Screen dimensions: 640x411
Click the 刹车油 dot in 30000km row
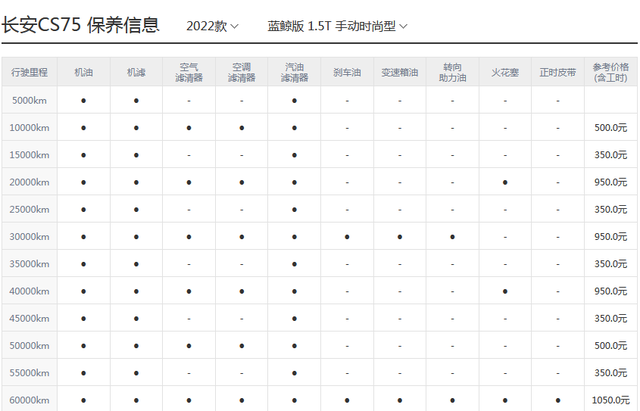pyautogui.click(x=347, y=237)
